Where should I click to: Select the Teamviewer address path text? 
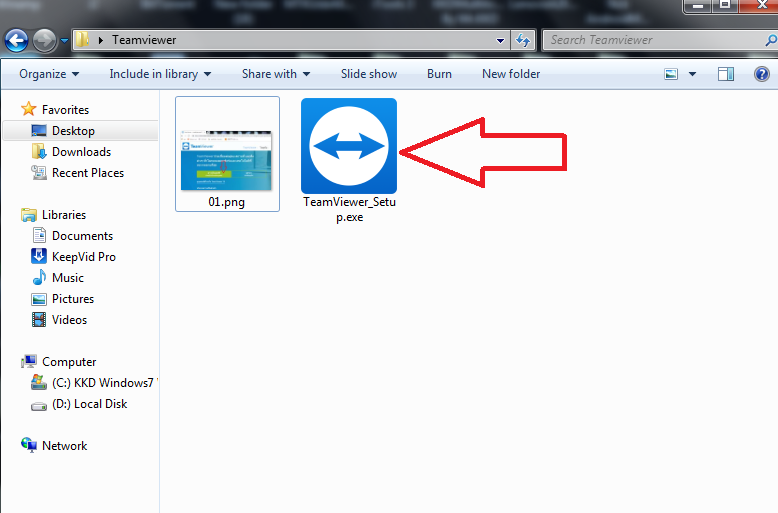(144, 40)
